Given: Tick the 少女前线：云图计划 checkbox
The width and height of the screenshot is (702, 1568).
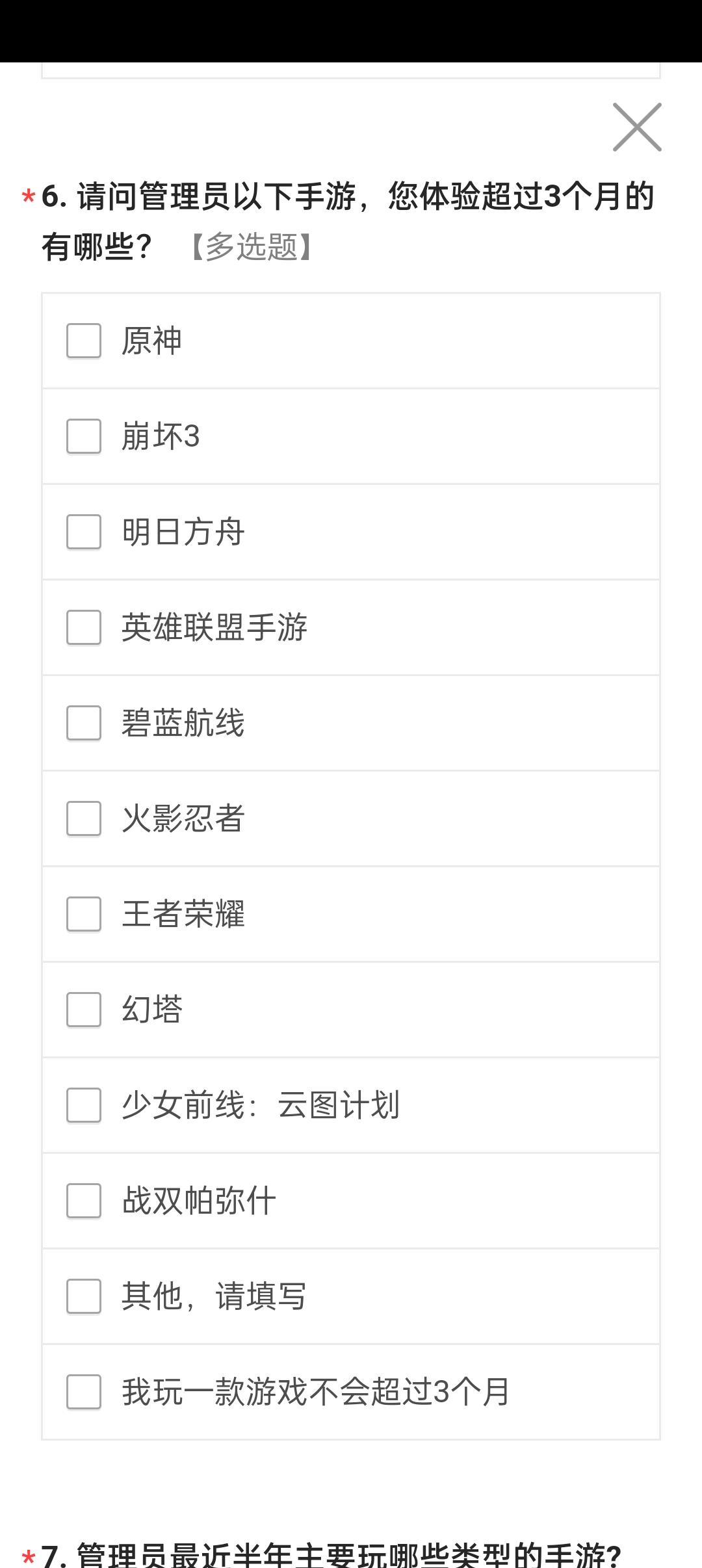Looking at the screenshot, I should pyautogui.click(x=84, y=1105).
